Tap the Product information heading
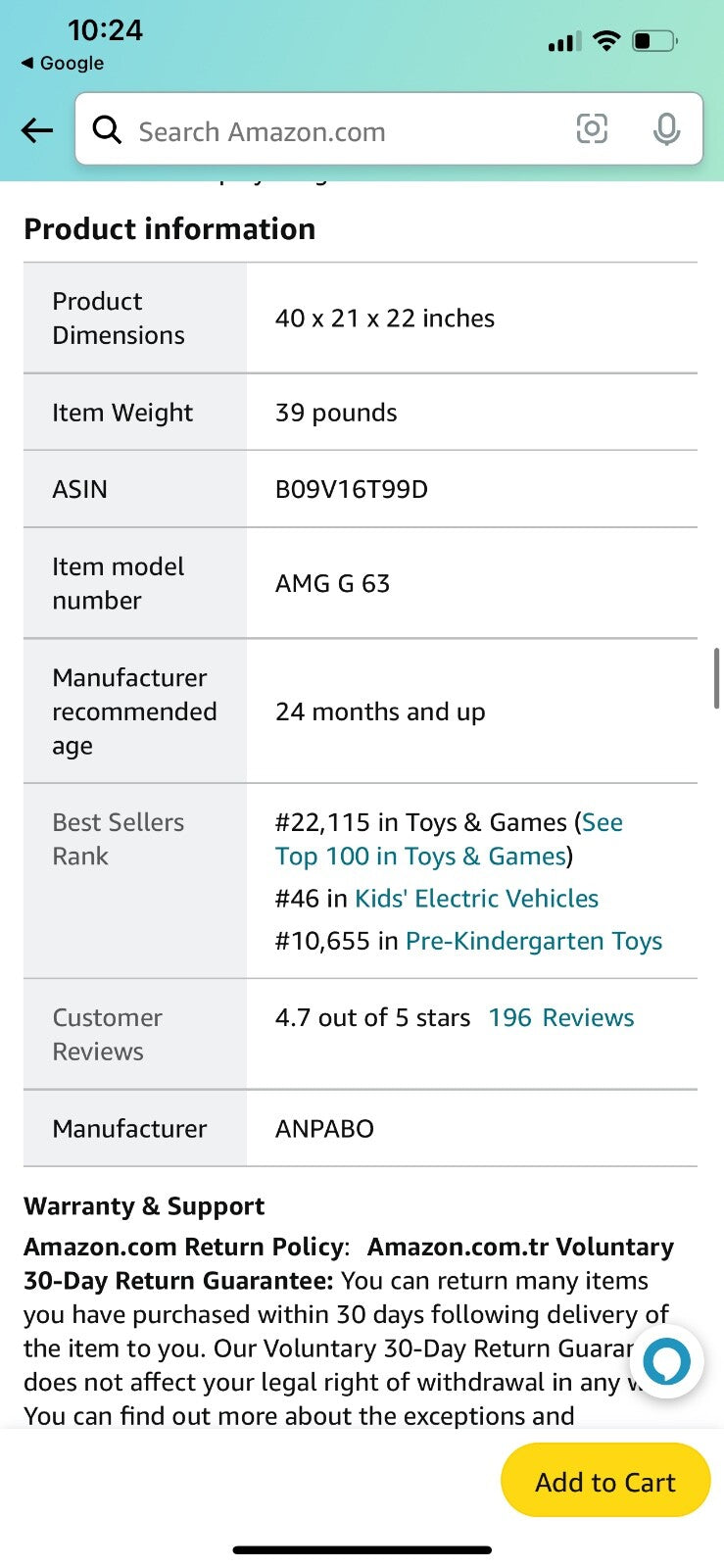This screenshot has height=1568, width=724. click(169, 229)
